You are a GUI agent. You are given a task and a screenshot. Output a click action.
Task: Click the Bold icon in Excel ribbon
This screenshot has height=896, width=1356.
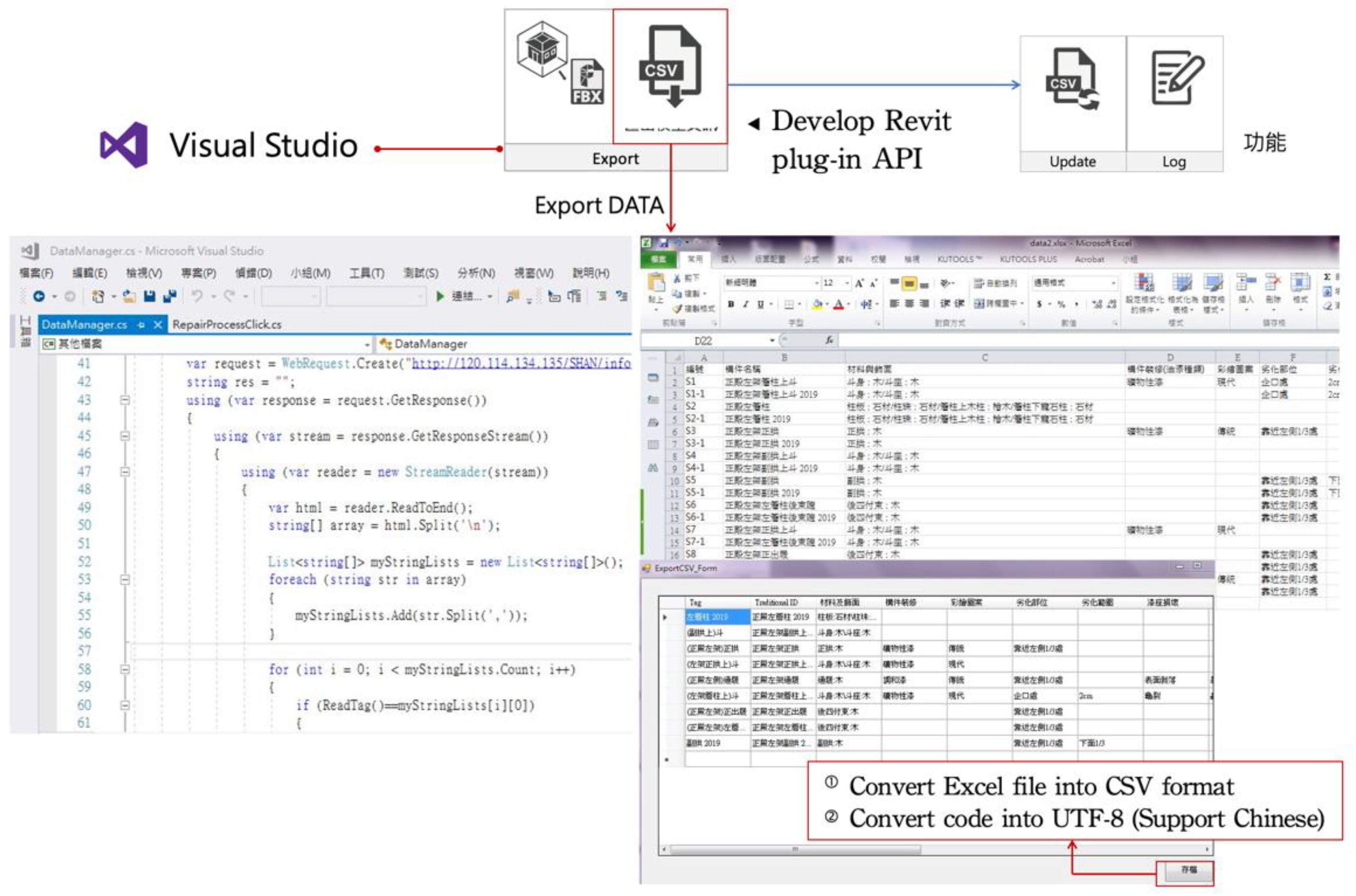pyautogui.click(x=730, y=305)
